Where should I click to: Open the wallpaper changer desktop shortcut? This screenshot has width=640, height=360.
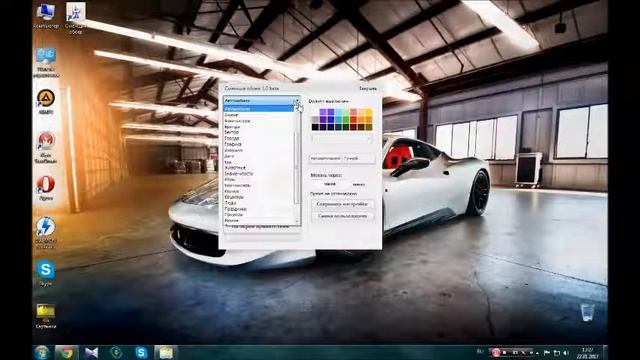[x=76, y=18]
